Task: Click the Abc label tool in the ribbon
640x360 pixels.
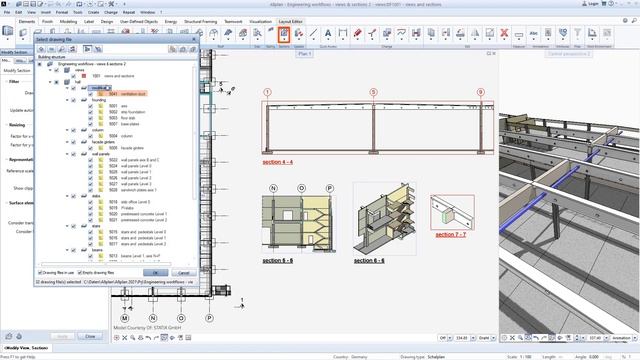Action: (x=533, y=33)
